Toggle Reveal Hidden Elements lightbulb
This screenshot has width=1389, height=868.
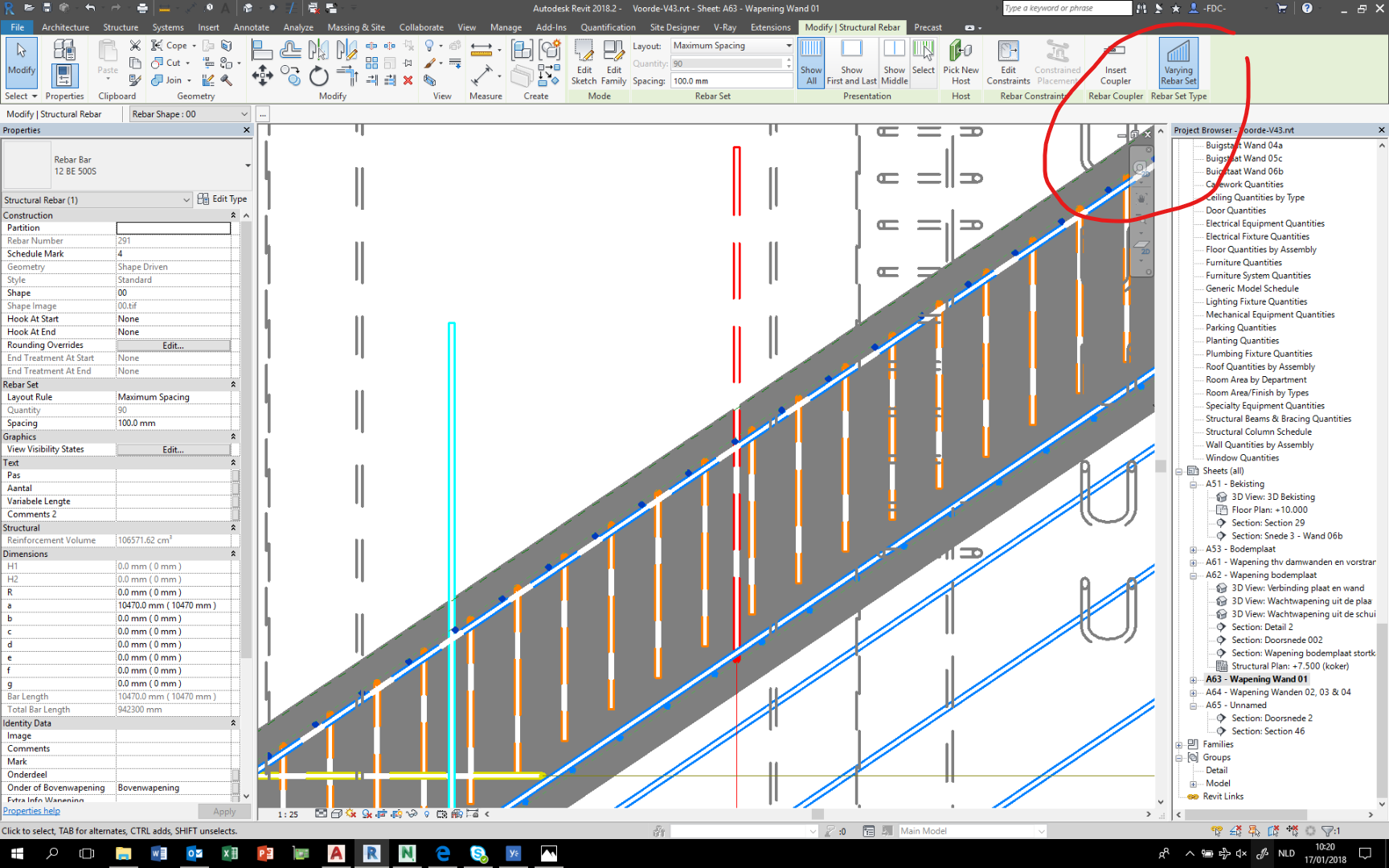pyautogui.click(x=427, y=814)
